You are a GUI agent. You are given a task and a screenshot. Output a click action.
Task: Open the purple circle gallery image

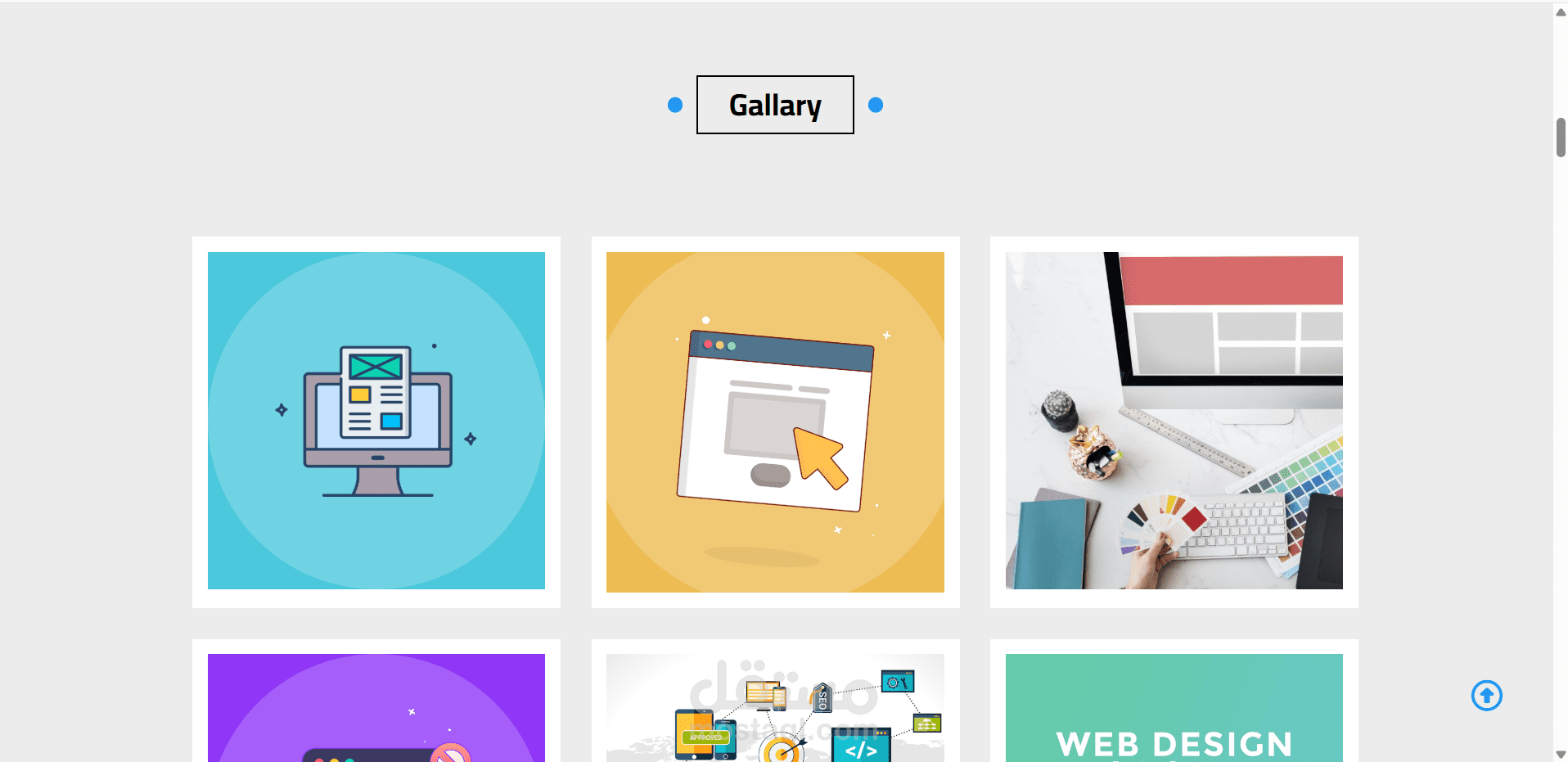(376, 708)
